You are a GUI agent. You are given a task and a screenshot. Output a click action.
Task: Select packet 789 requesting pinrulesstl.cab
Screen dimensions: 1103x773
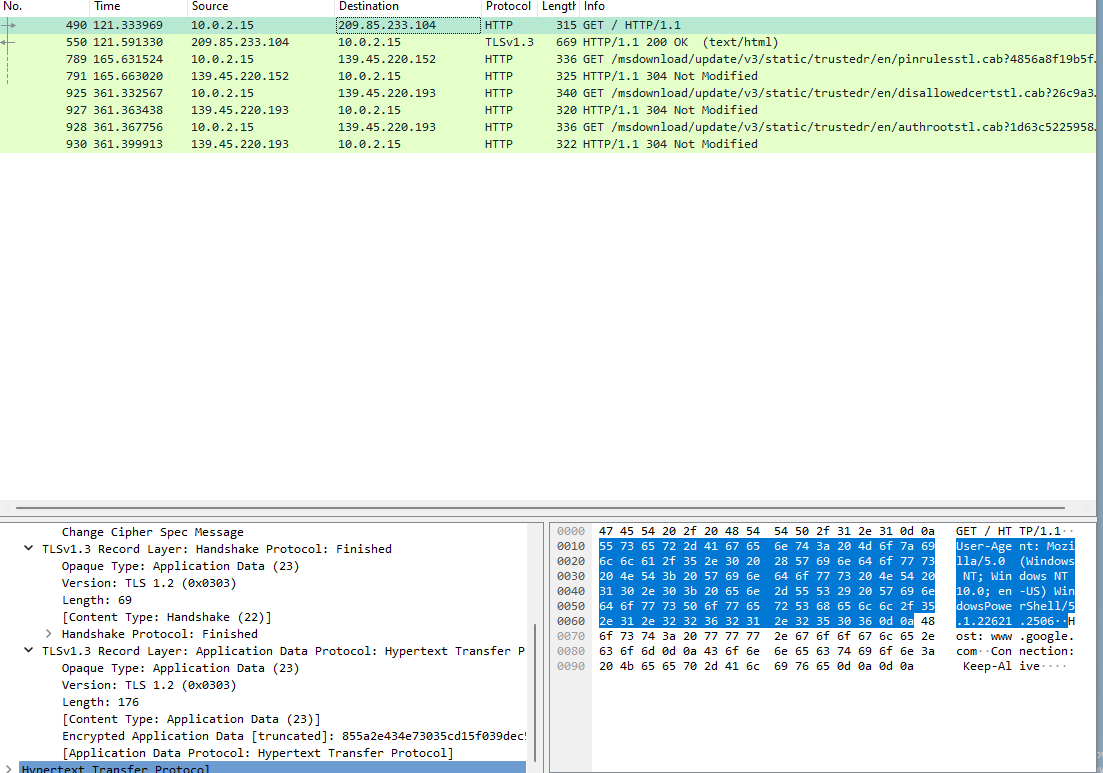tap(548, 59)
